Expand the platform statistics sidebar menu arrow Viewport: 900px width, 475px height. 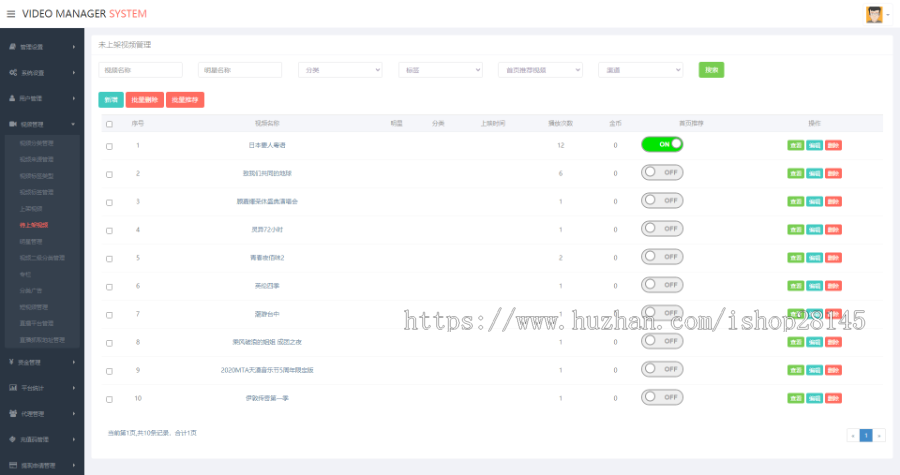[74, 388]
